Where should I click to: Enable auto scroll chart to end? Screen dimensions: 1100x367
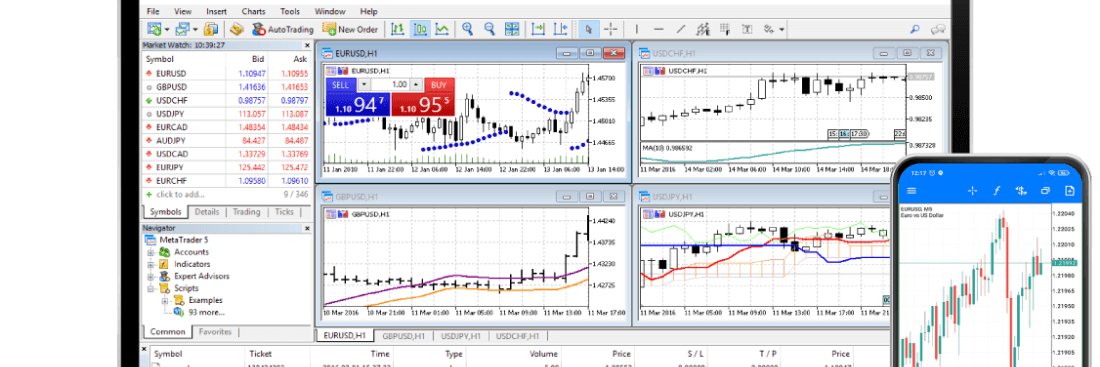pyautogui.click(x=538, y=29)
